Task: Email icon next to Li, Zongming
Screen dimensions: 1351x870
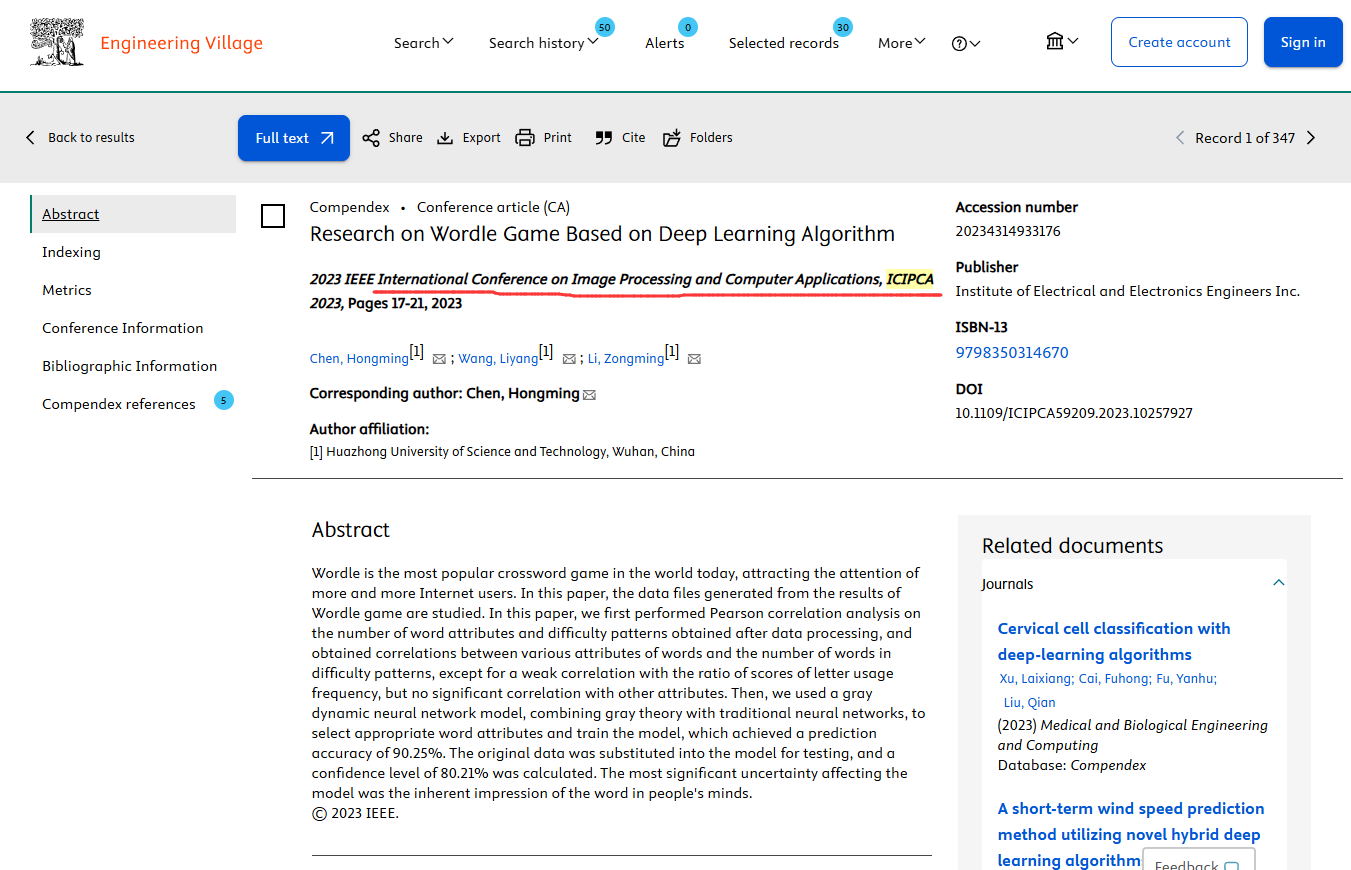Action: point(694,359)
